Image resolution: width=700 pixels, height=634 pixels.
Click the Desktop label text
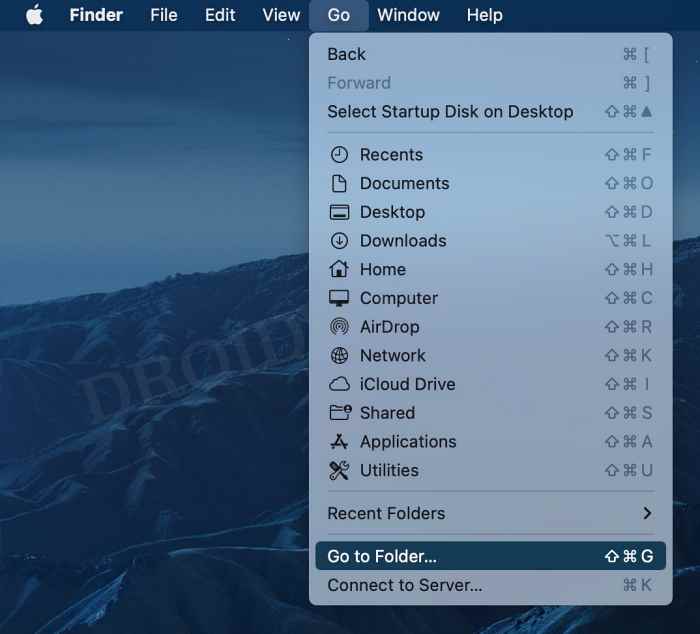click(x=392, y=212)
